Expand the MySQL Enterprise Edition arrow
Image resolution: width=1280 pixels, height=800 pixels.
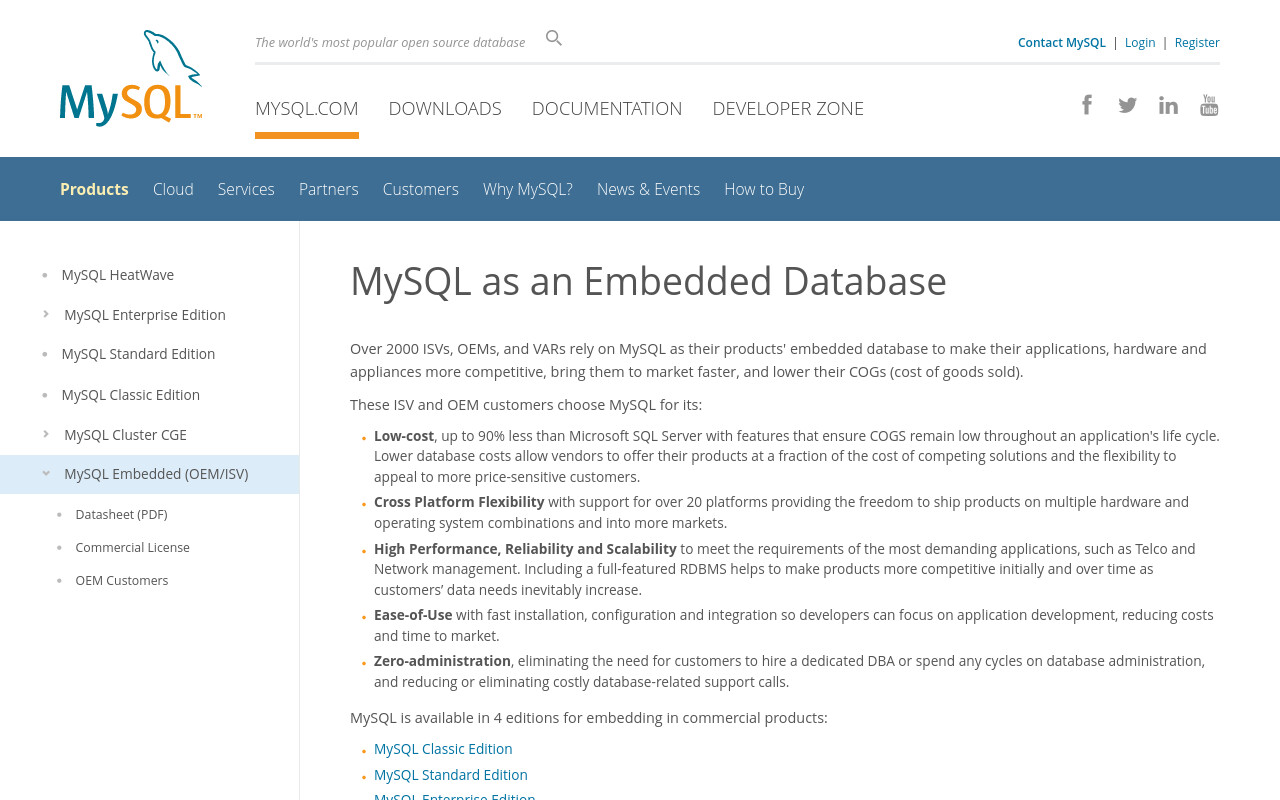(46, 314)
